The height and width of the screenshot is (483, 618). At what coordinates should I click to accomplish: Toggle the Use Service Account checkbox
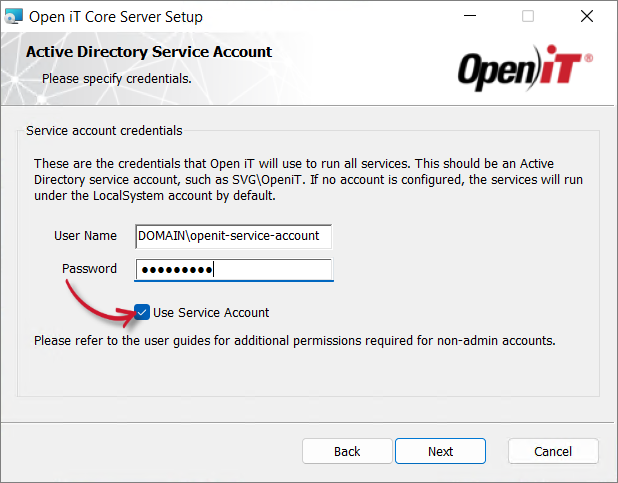click(x=142, y=312)
